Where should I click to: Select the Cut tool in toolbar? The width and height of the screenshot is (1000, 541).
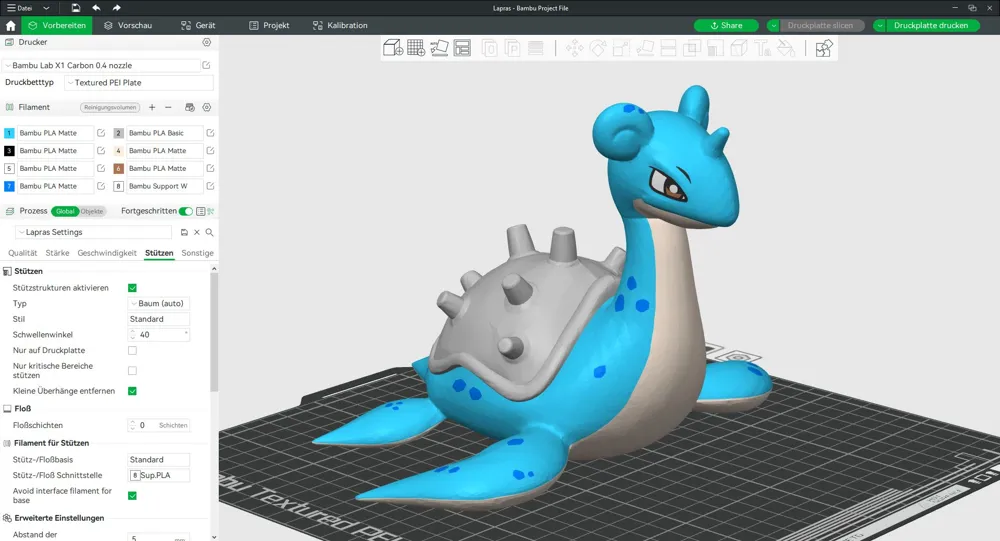[668, 48]
